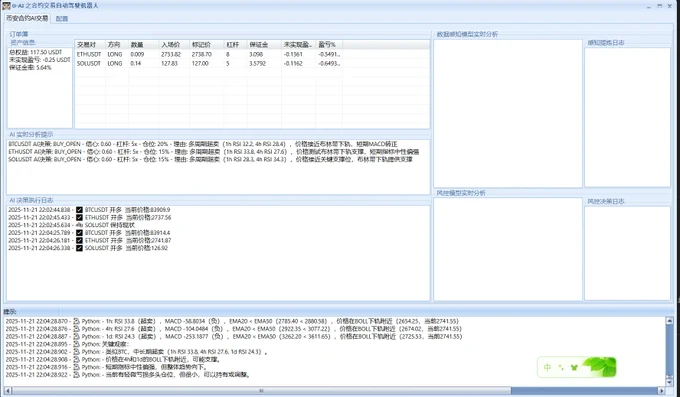Click check icon on ETHUSDT 开多 2737.56 log row

(x=79, y=217)
